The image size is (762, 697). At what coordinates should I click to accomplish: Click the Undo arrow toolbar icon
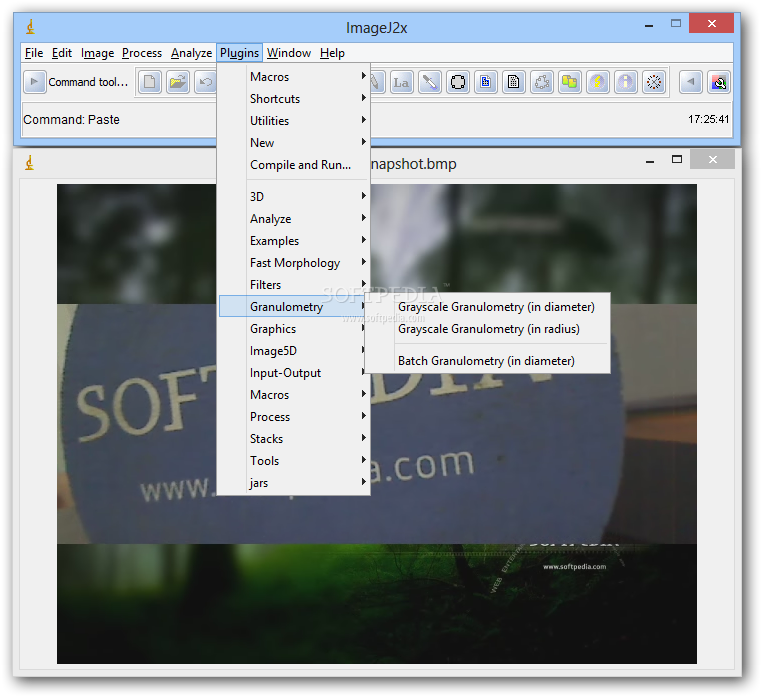[206, 82]
